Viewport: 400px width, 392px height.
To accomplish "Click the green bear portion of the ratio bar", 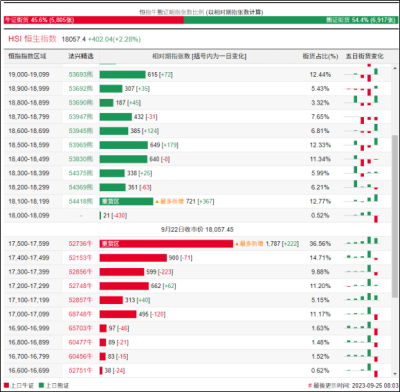I will (x=290, y=20).
